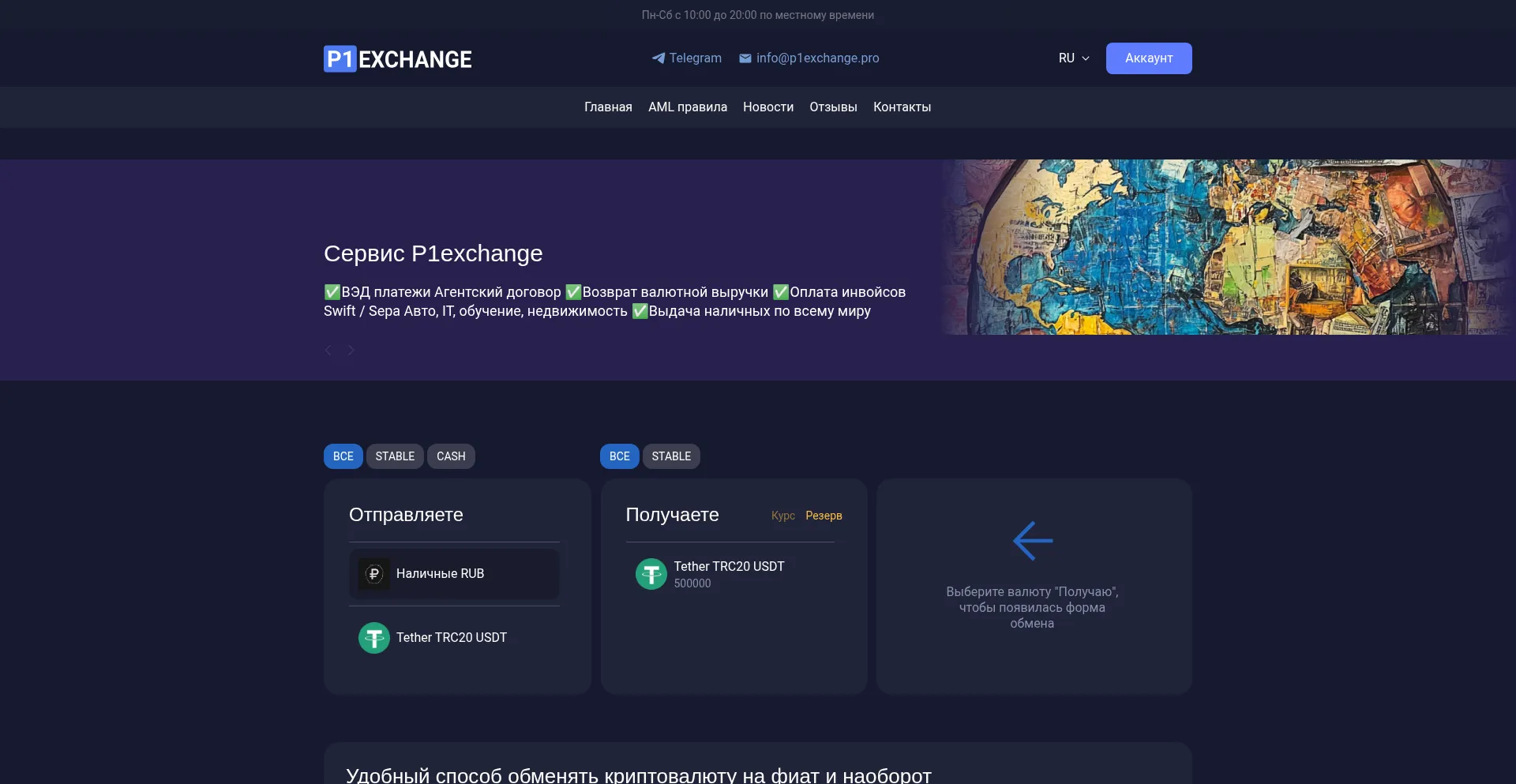
Task: Click the info@p1exchange.pro email link
Action: [x=809, y=58]
